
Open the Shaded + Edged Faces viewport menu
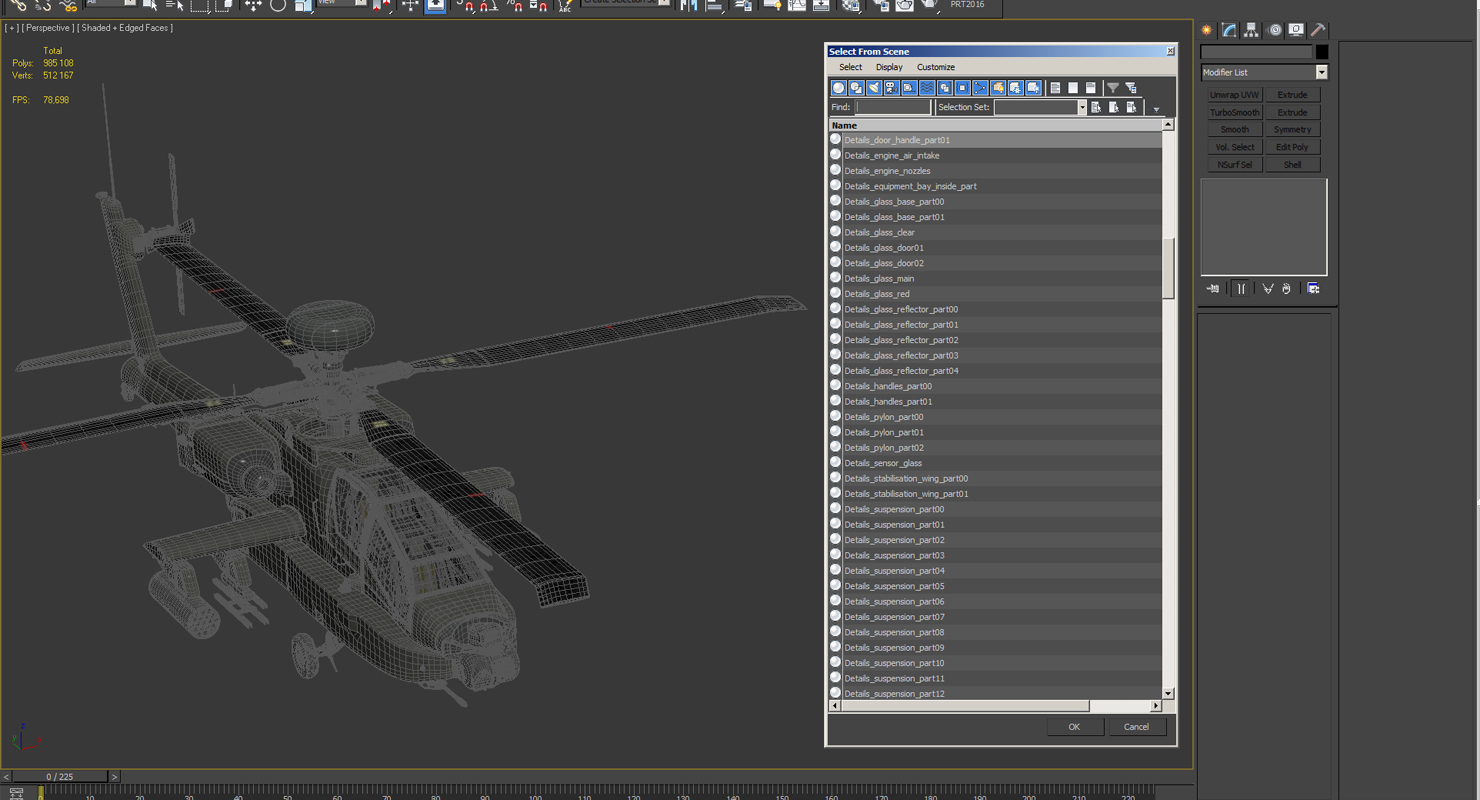click(126, 28)
